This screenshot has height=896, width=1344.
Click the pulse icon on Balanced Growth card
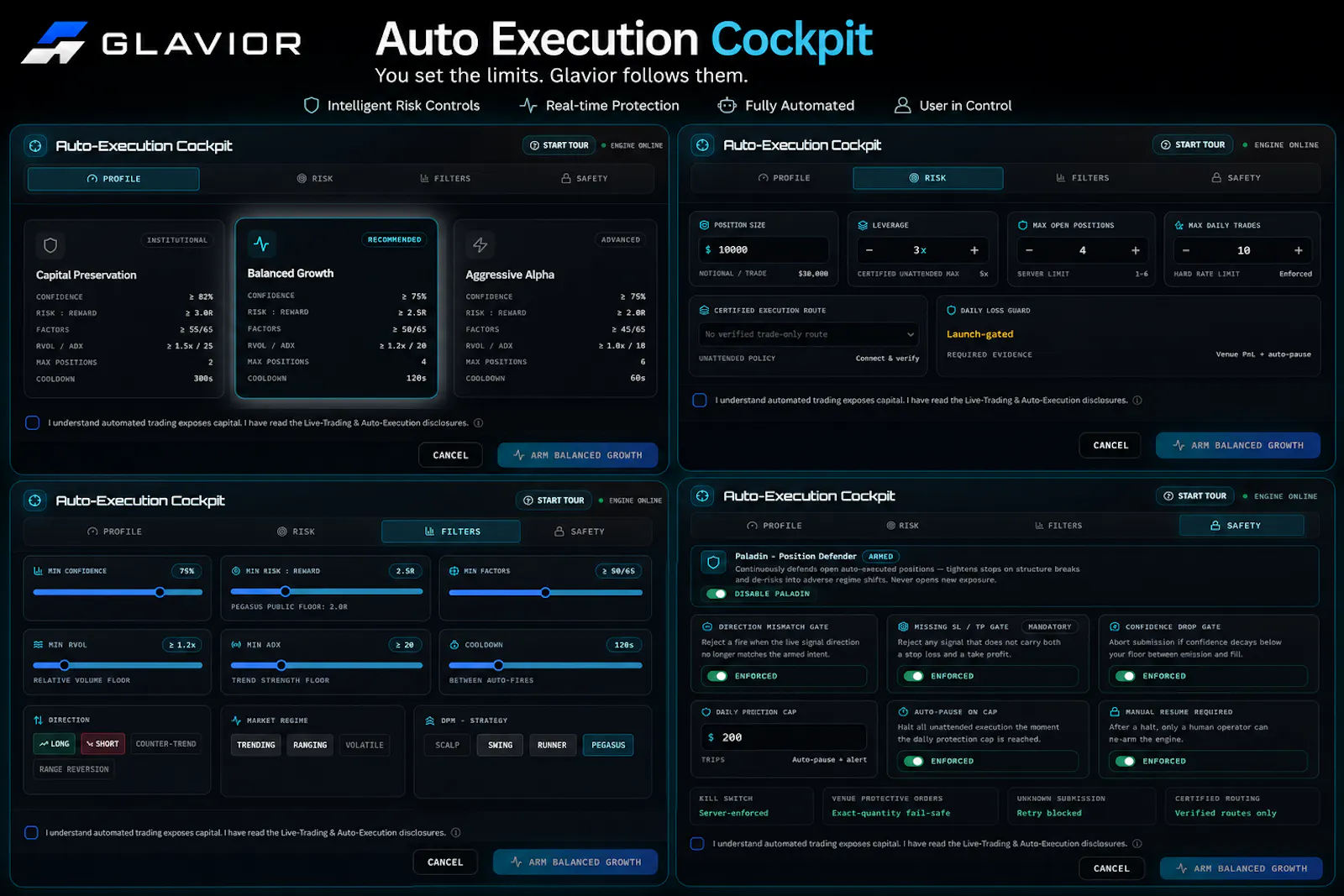(x=261, y=244)
